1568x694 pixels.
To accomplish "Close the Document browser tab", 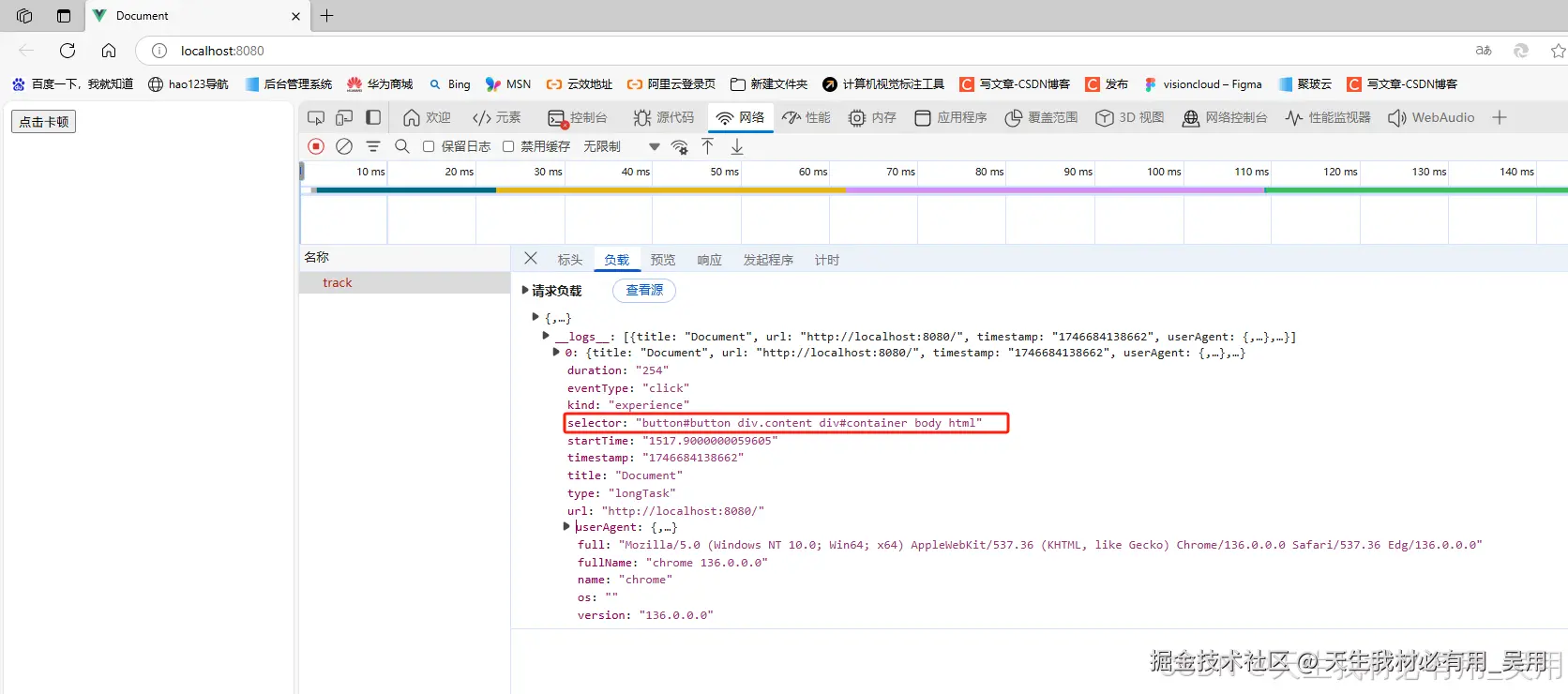I will point(296,16).
